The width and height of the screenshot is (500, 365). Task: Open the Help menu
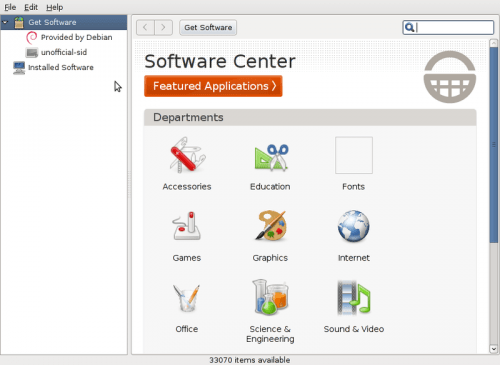[x=54, y=7]
